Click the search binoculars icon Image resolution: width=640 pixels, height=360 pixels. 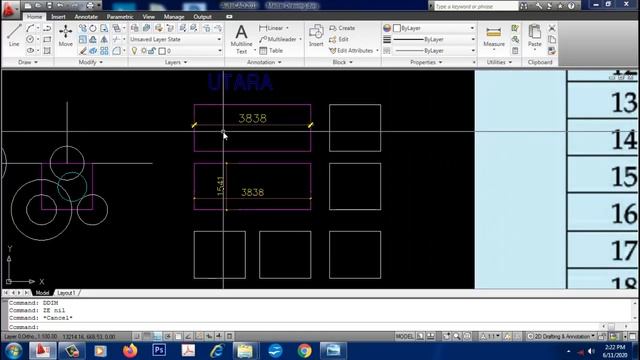pos(524,6)
